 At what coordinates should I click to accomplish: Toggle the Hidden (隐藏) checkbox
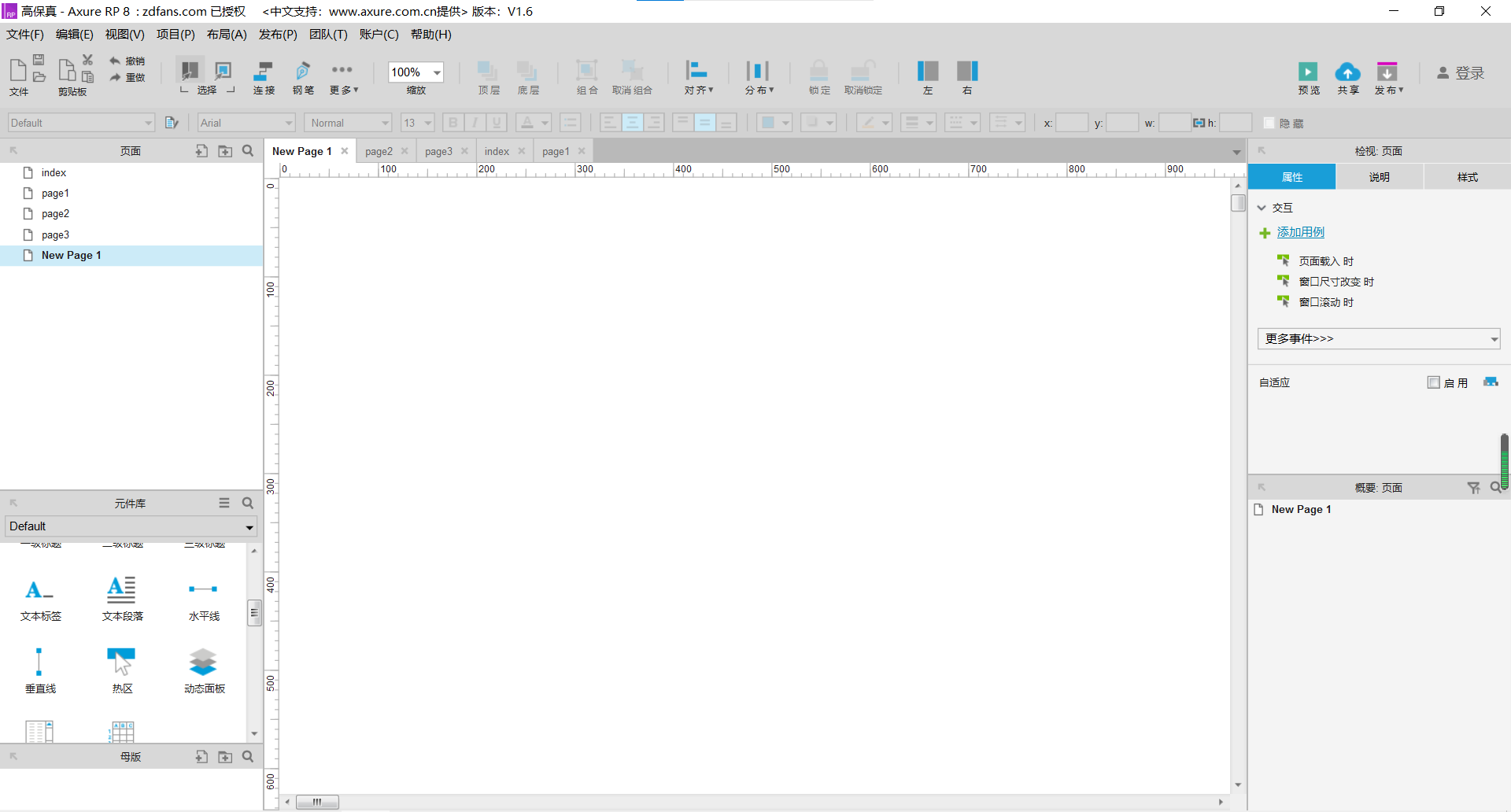click(1269, 123)
